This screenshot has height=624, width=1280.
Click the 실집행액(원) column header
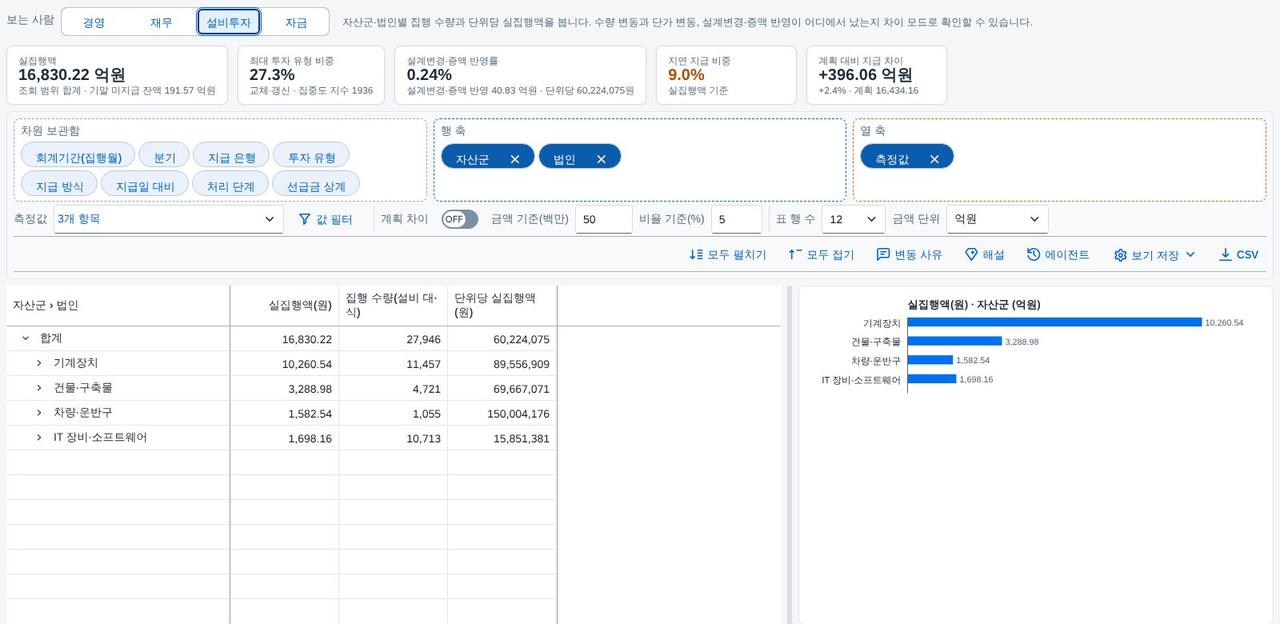(285, 305)
